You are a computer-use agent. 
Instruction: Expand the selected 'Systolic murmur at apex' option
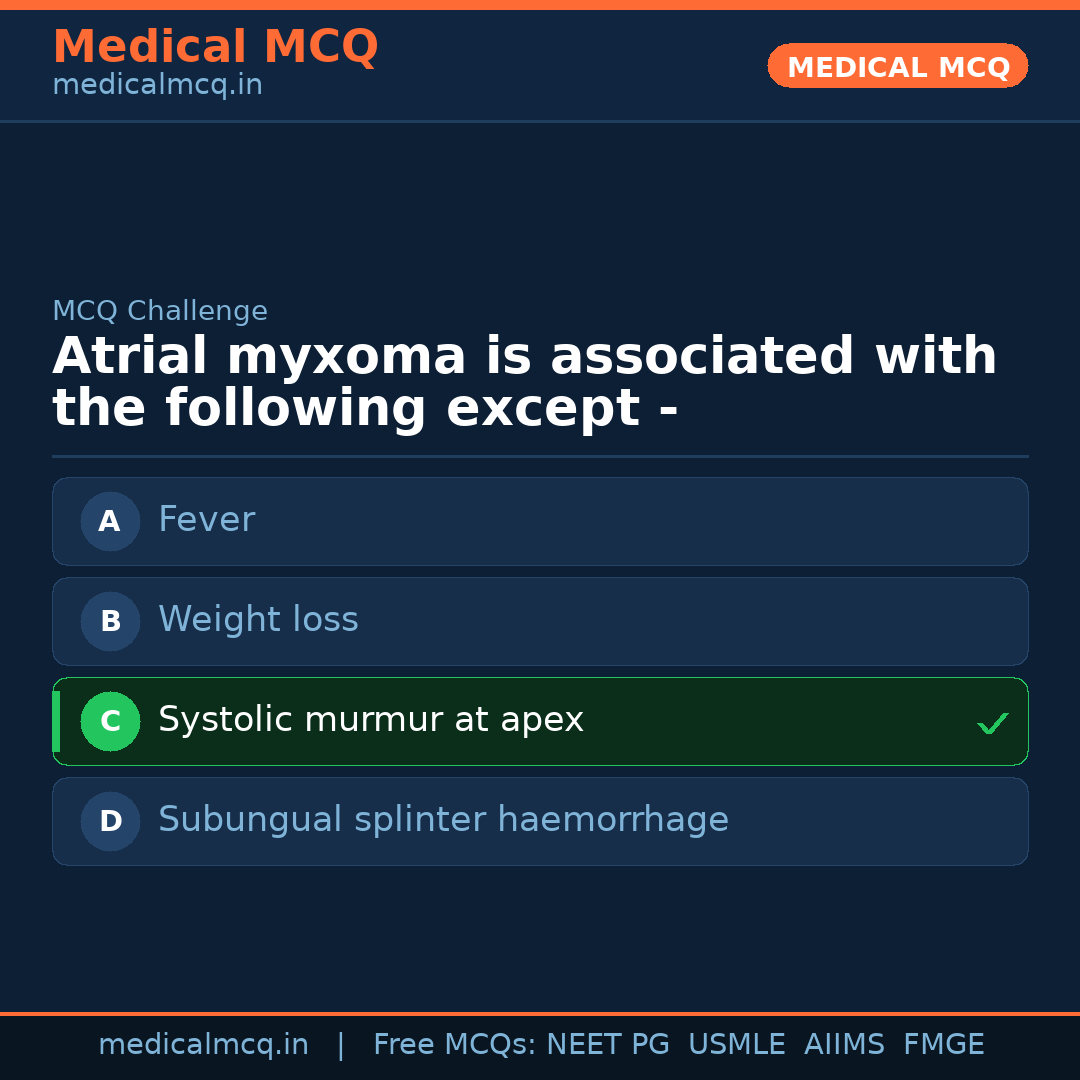click(x=540, y=721)
